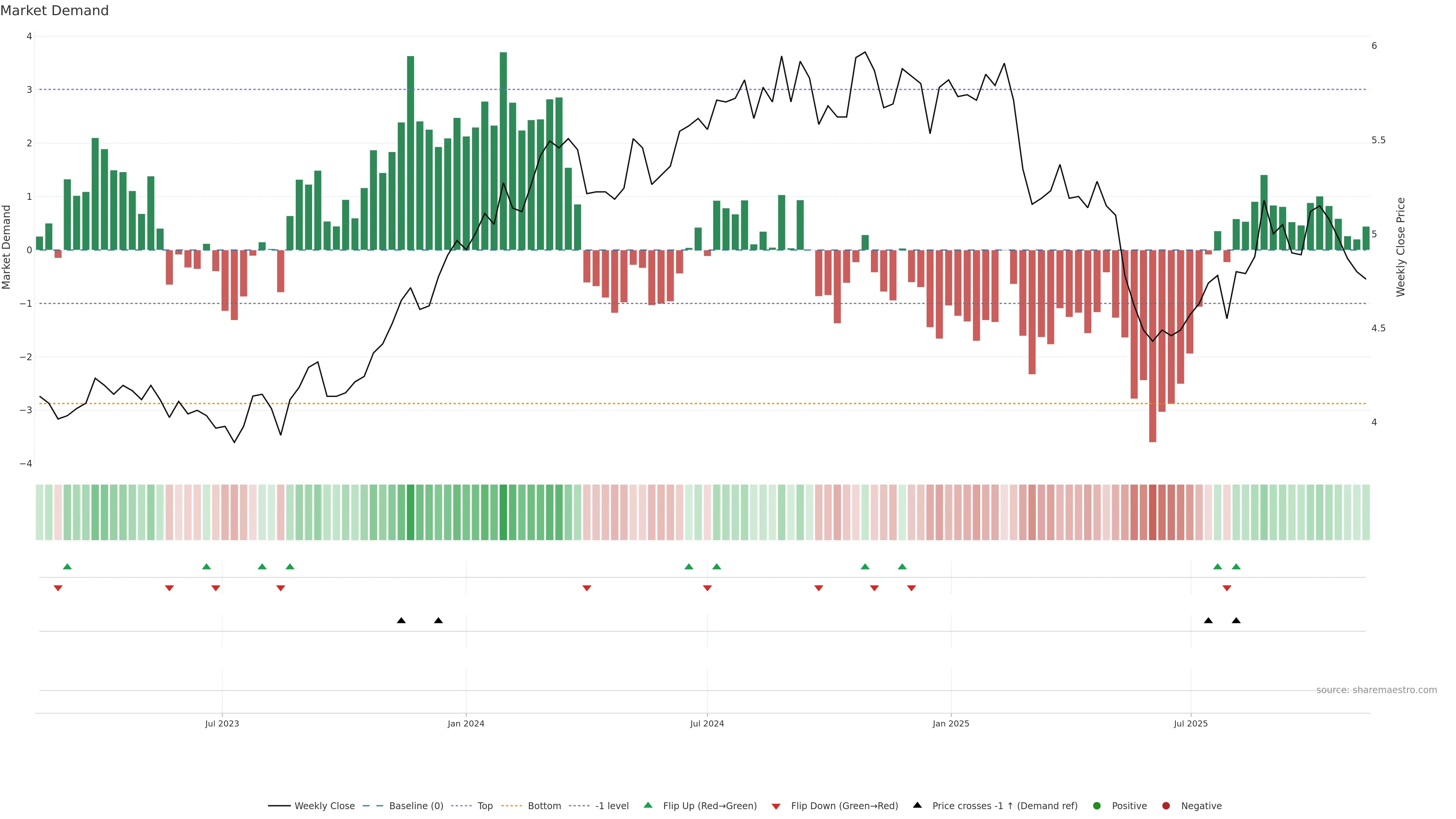Click the darkest green heatmap strip cell
The height and width of the screenshot is (819, 1456).
point(503,512)
